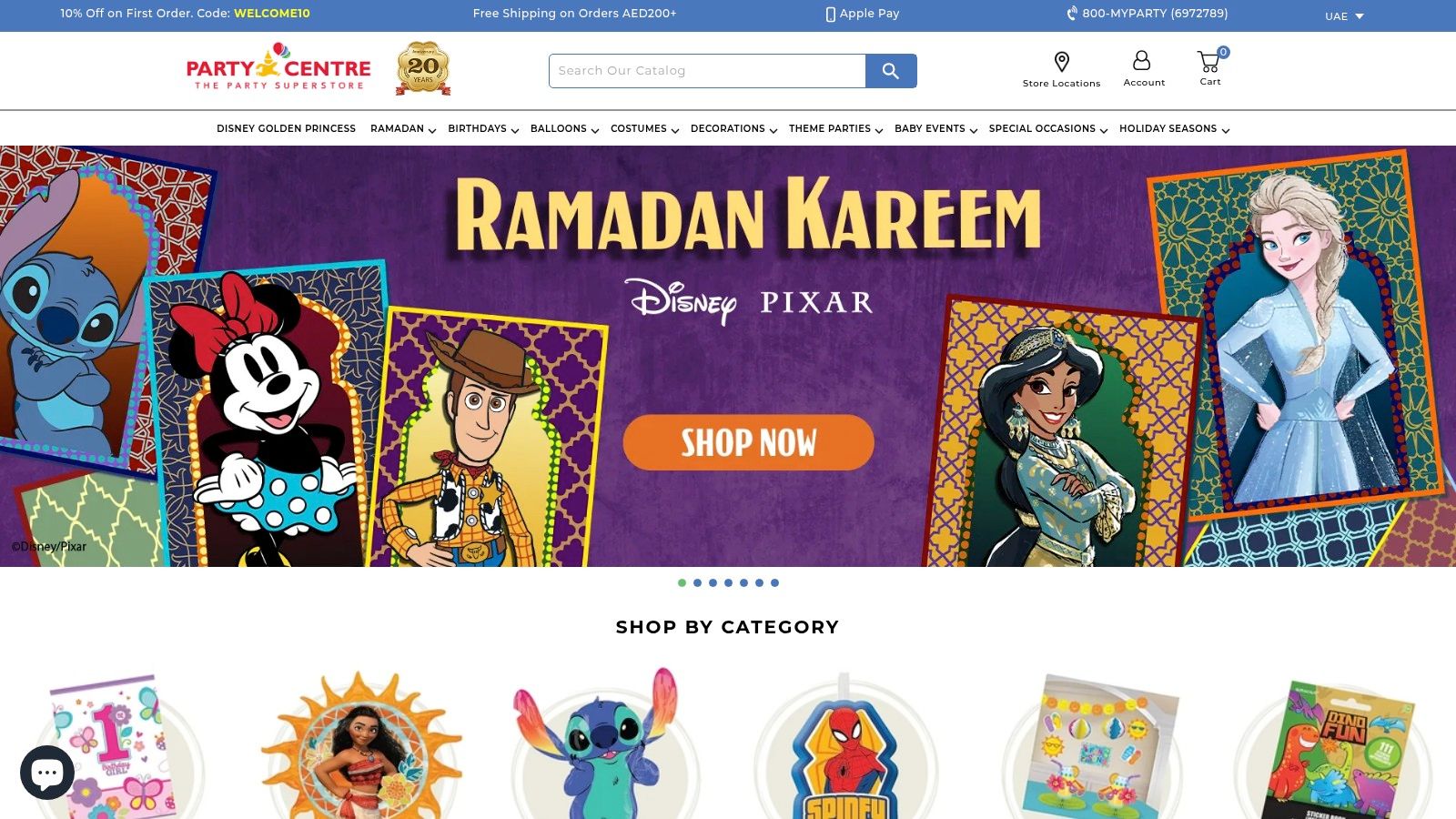Select the last carousel slide dot
The width and height of the screenshot is (1456, 819).
click(x=774, y=583)
